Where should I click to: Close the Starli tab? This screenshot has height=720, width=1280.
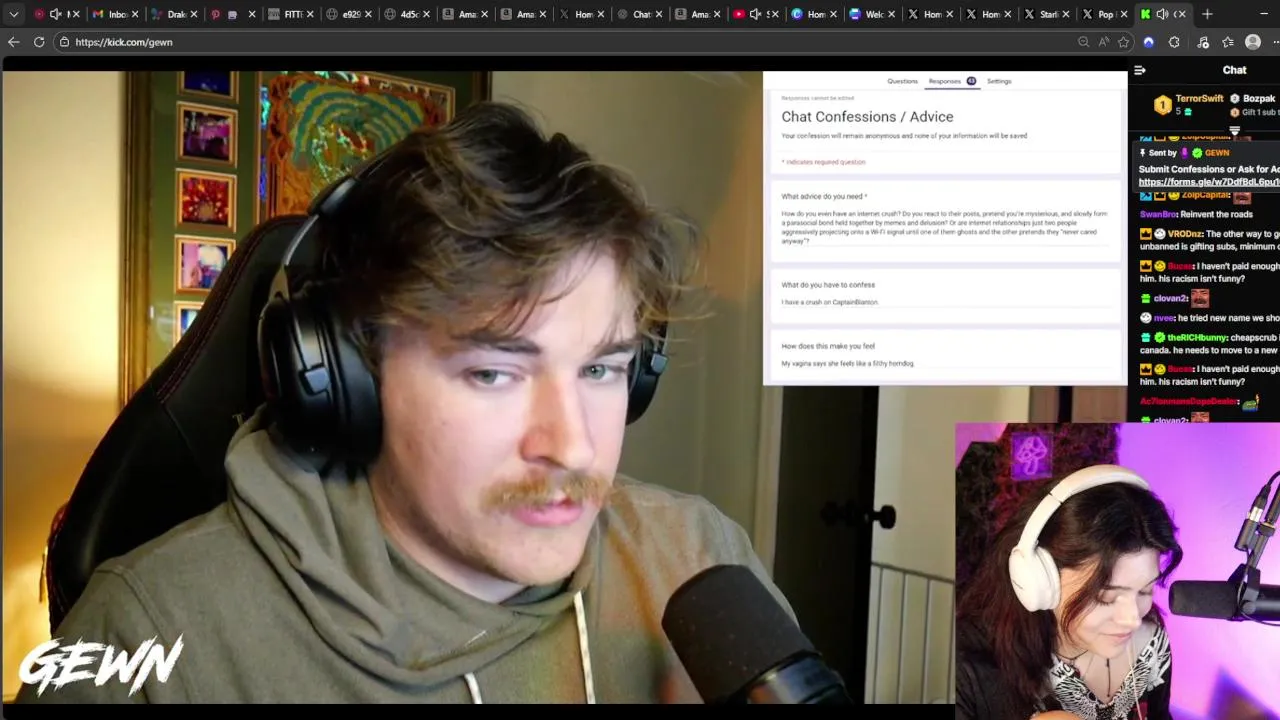click(x=1065, y=14)
